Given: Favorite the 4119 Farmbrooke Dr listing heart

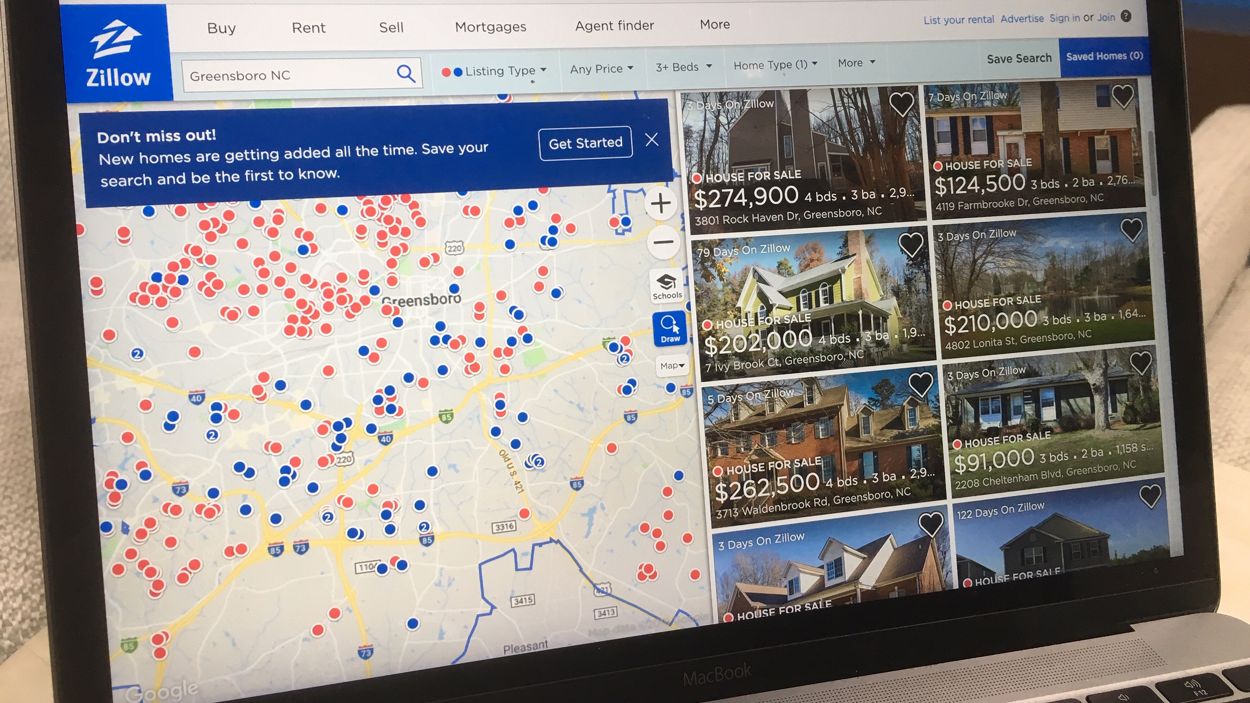Looking at the screenshot, I should coord(1123,96).
